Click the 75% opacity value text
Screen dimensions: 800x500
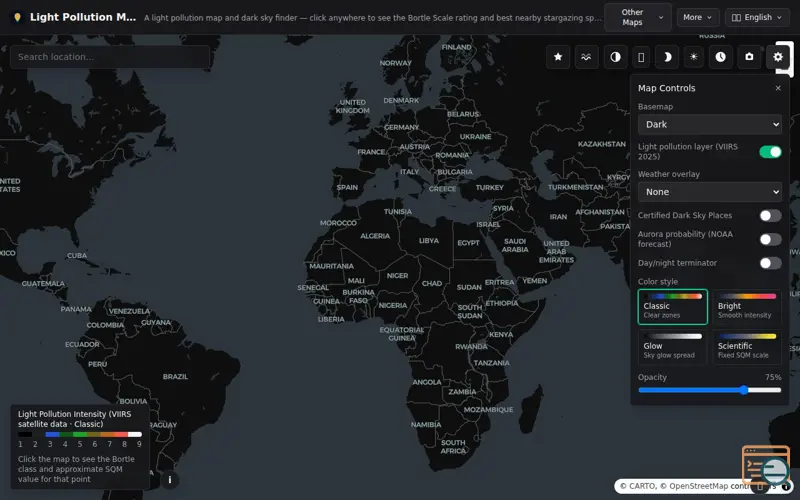(773, 377)
